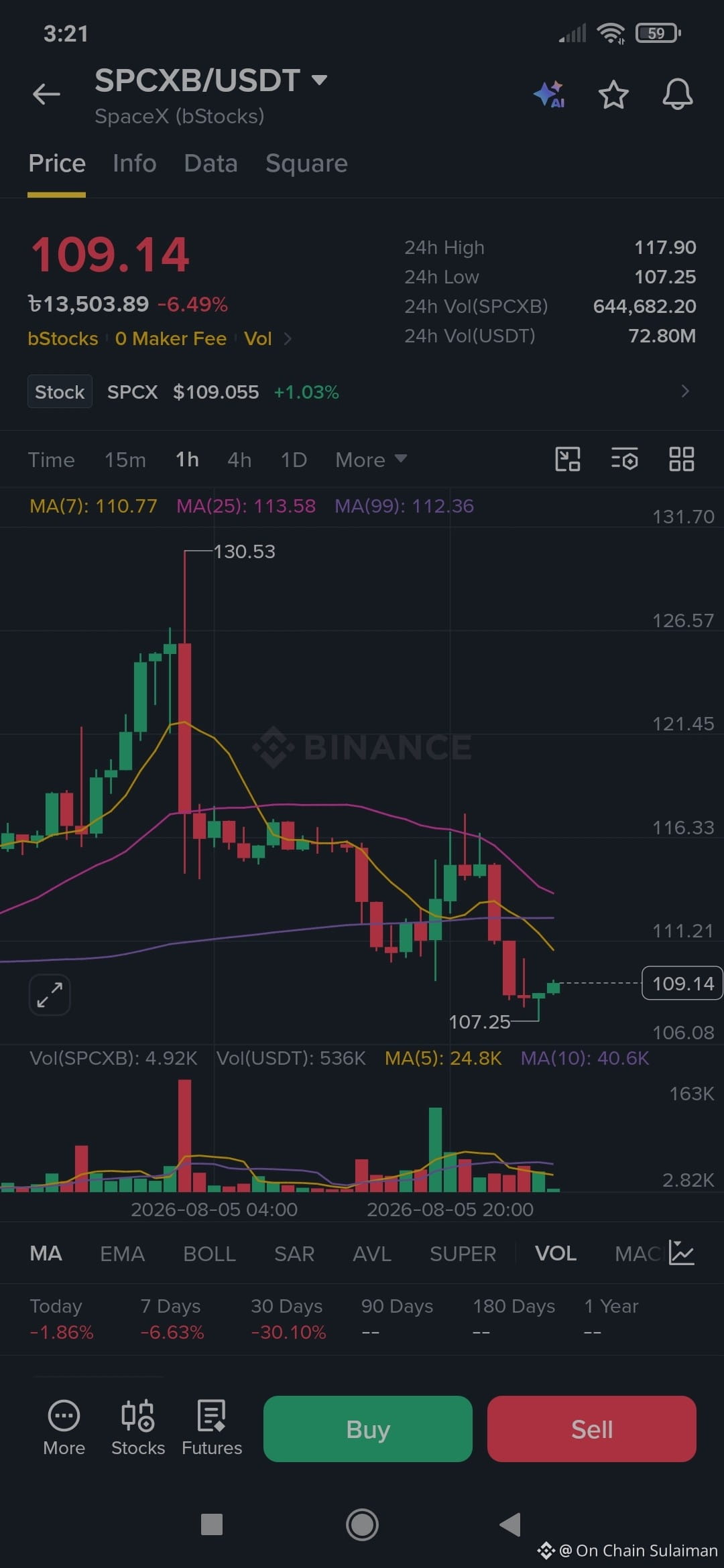Tap the current price marker 109.14 on axis

(682, 983)
